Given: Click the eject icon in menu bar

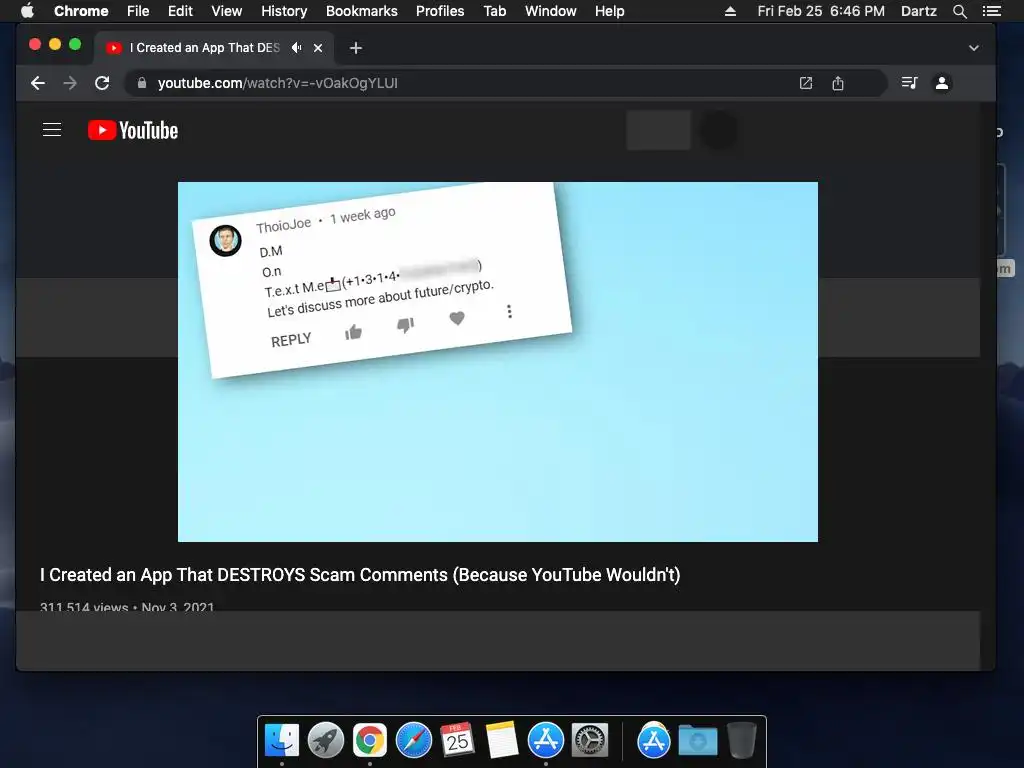Looking at the screenshot, I should coord(731,11).
